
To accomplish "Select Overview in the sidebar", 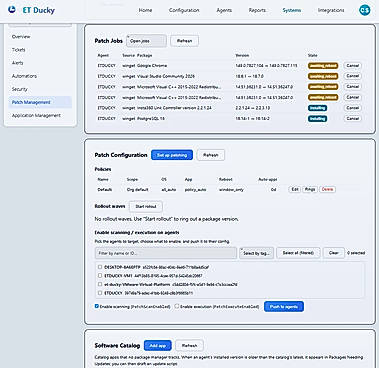I will tap(21, 37).
